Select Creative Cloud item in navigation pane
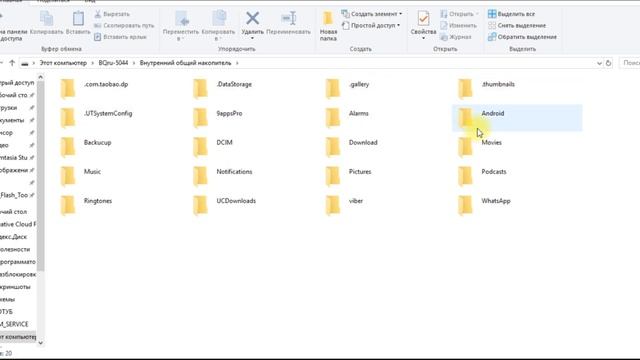Viewport: 640px width, 360px height. [18, 224]
